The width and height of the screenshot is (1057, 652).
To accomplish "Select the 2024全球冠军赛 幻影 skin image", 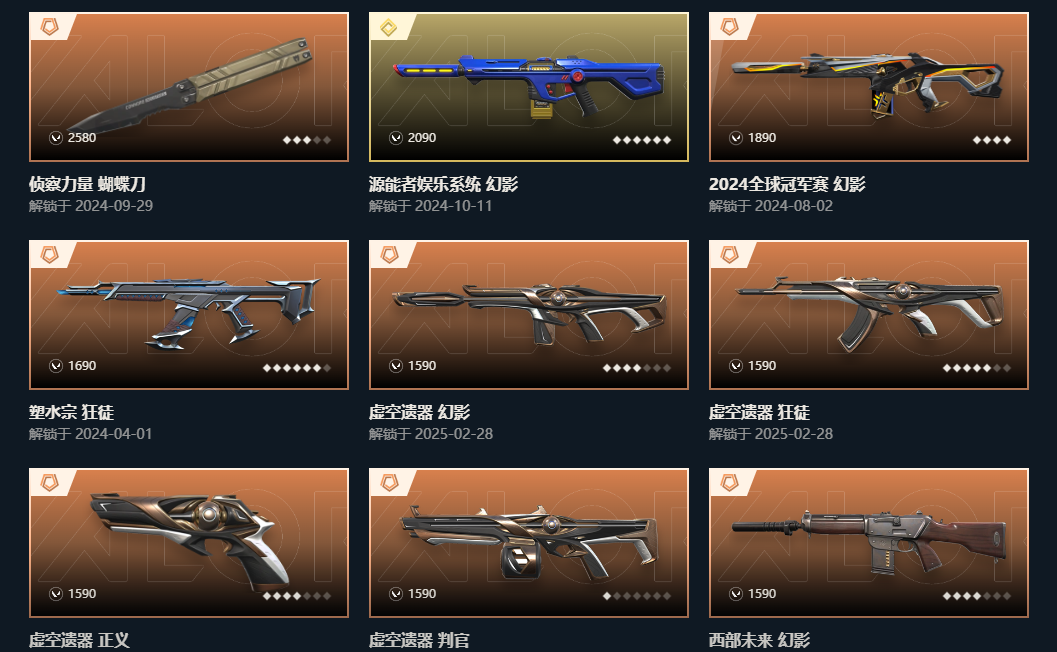I will click(869, 87).
